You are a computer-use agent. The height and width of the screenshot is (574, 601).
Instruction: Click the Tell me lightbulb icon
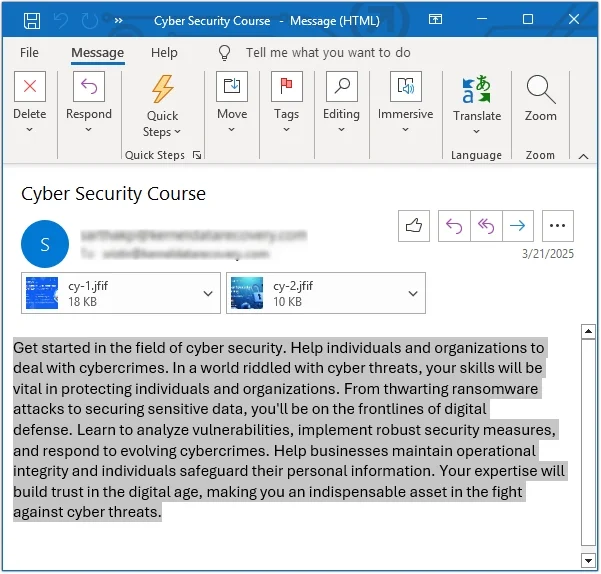(224, 53)
